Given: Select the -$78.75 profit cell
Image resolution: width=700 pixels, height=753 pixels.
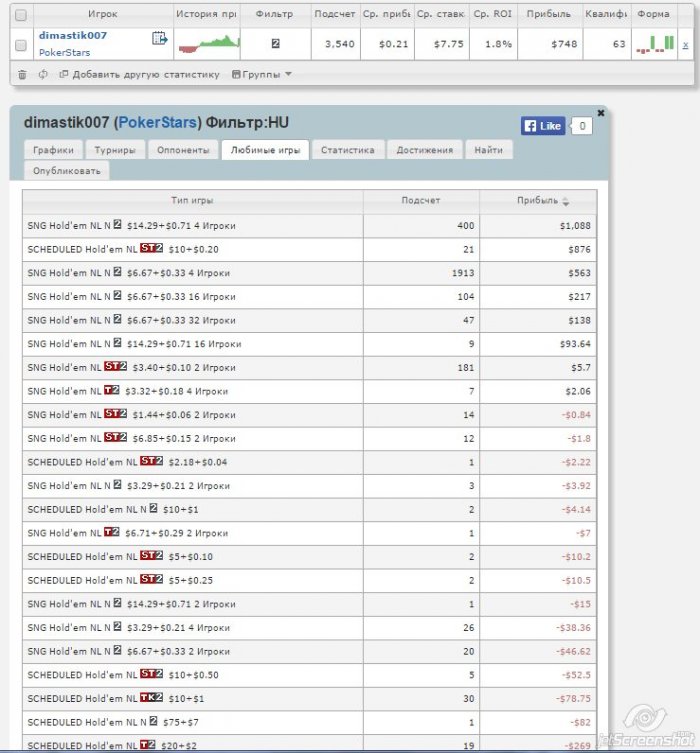Looking at the screenshot, I should [x=538, y=699].
